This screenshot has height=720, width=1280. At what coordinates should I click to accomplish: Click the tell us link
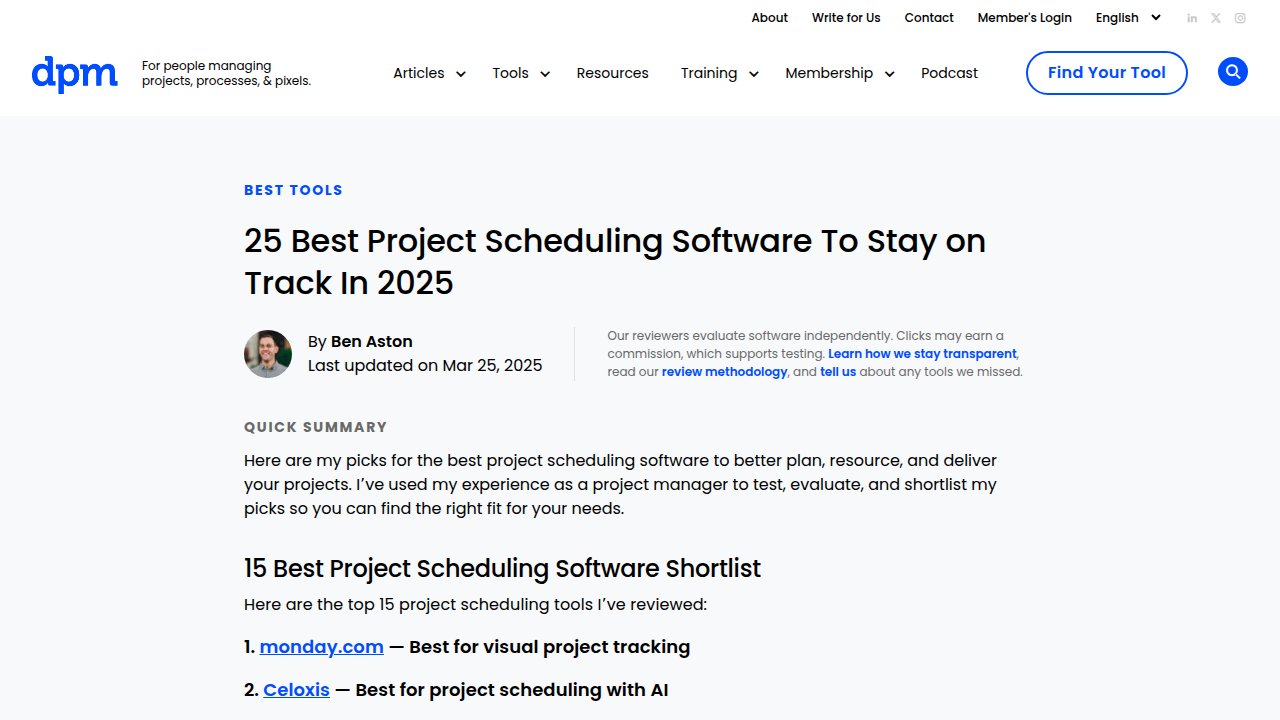coord(838,372)
